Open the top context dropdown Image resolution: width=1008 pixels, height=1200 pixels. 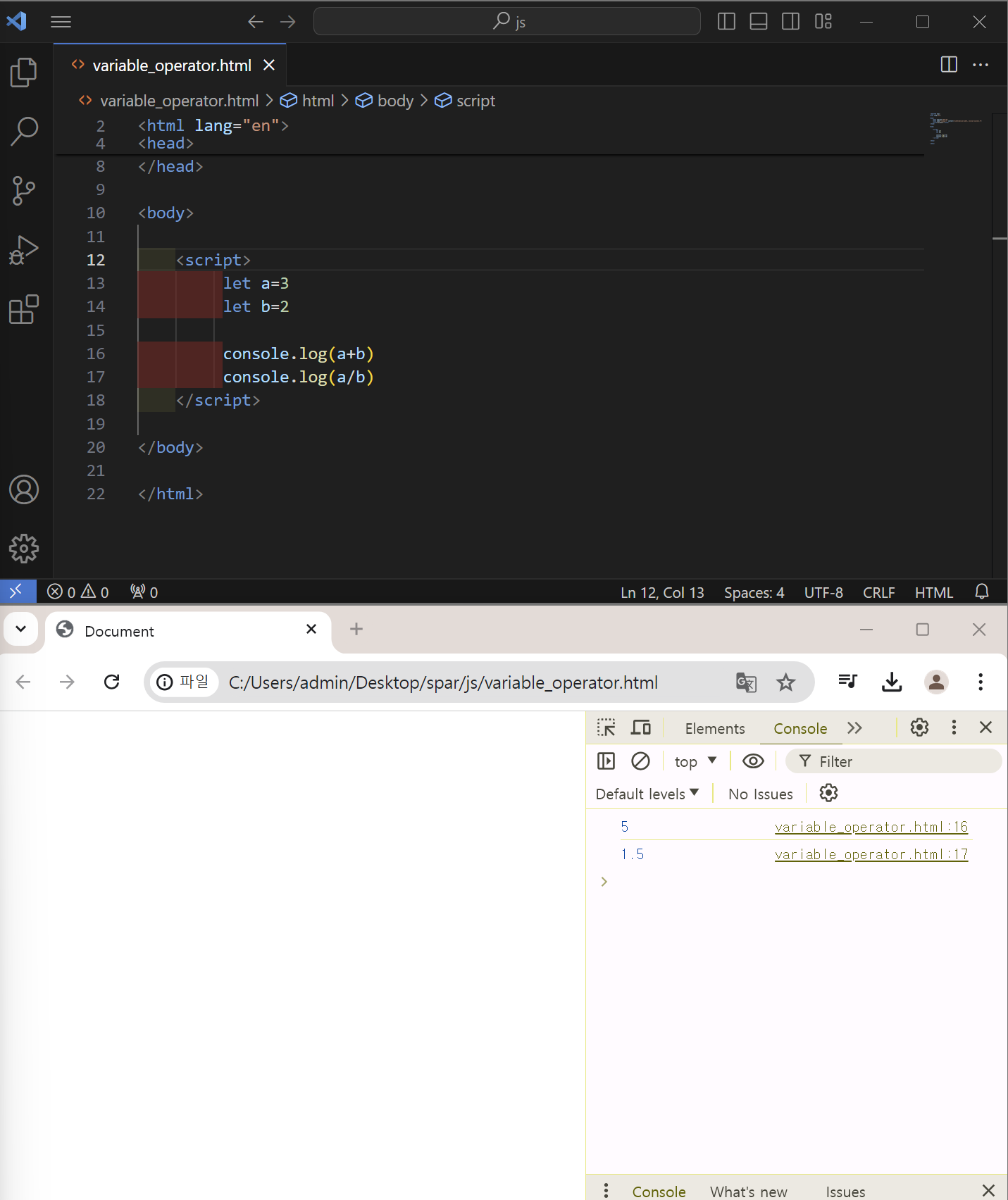pyautogui.click(x=695, y=761)
